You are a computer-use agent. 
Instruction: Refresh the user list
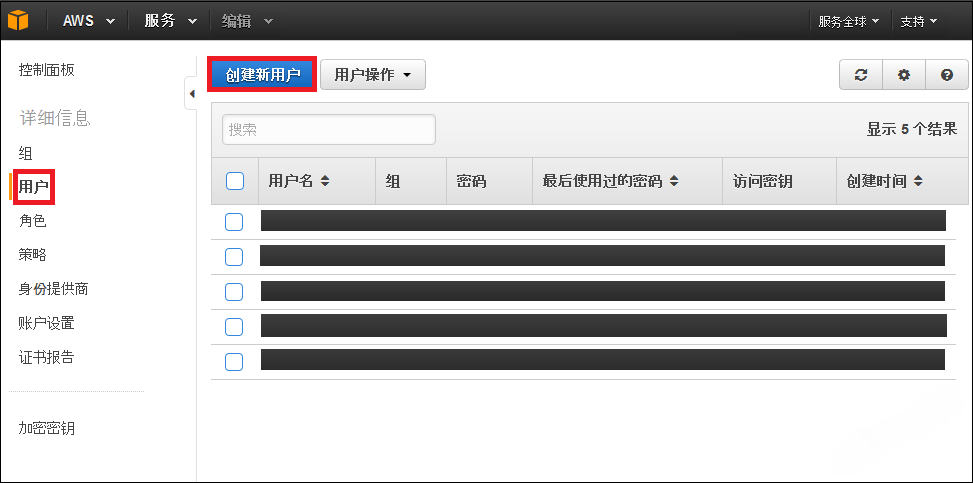click(x=861, y=75)
